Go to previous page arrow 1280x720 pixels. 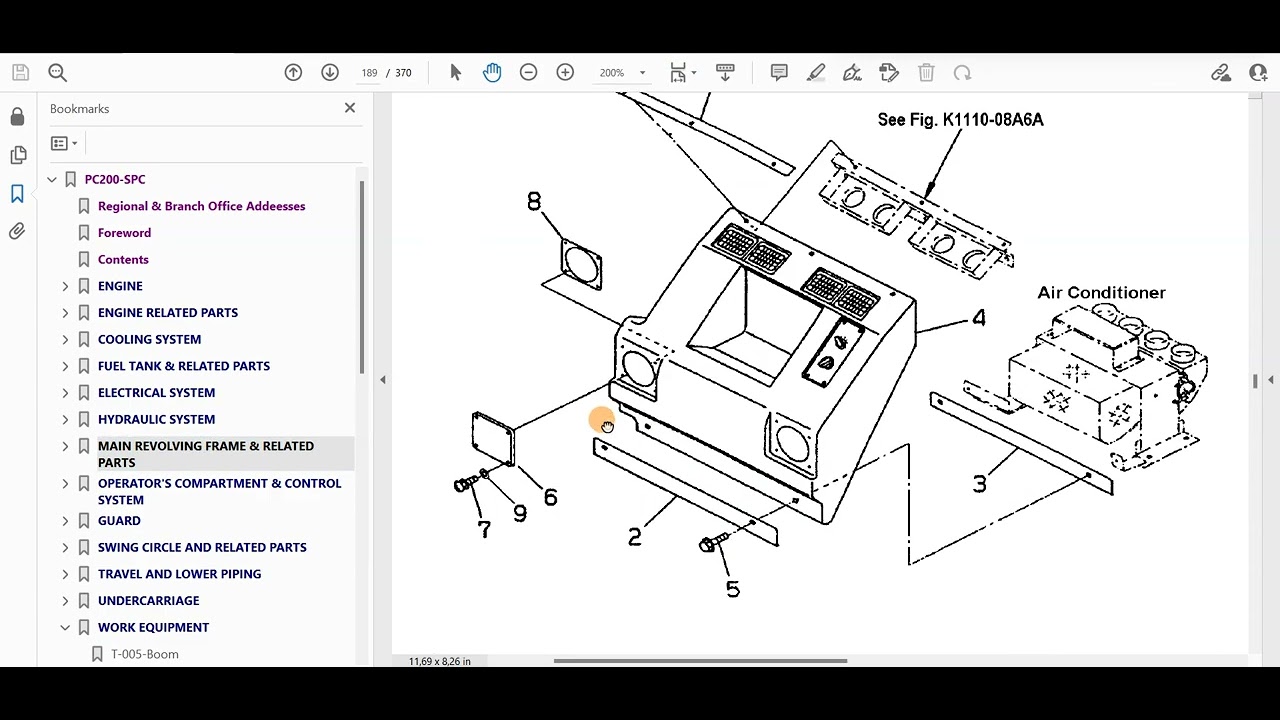[293, 72]
